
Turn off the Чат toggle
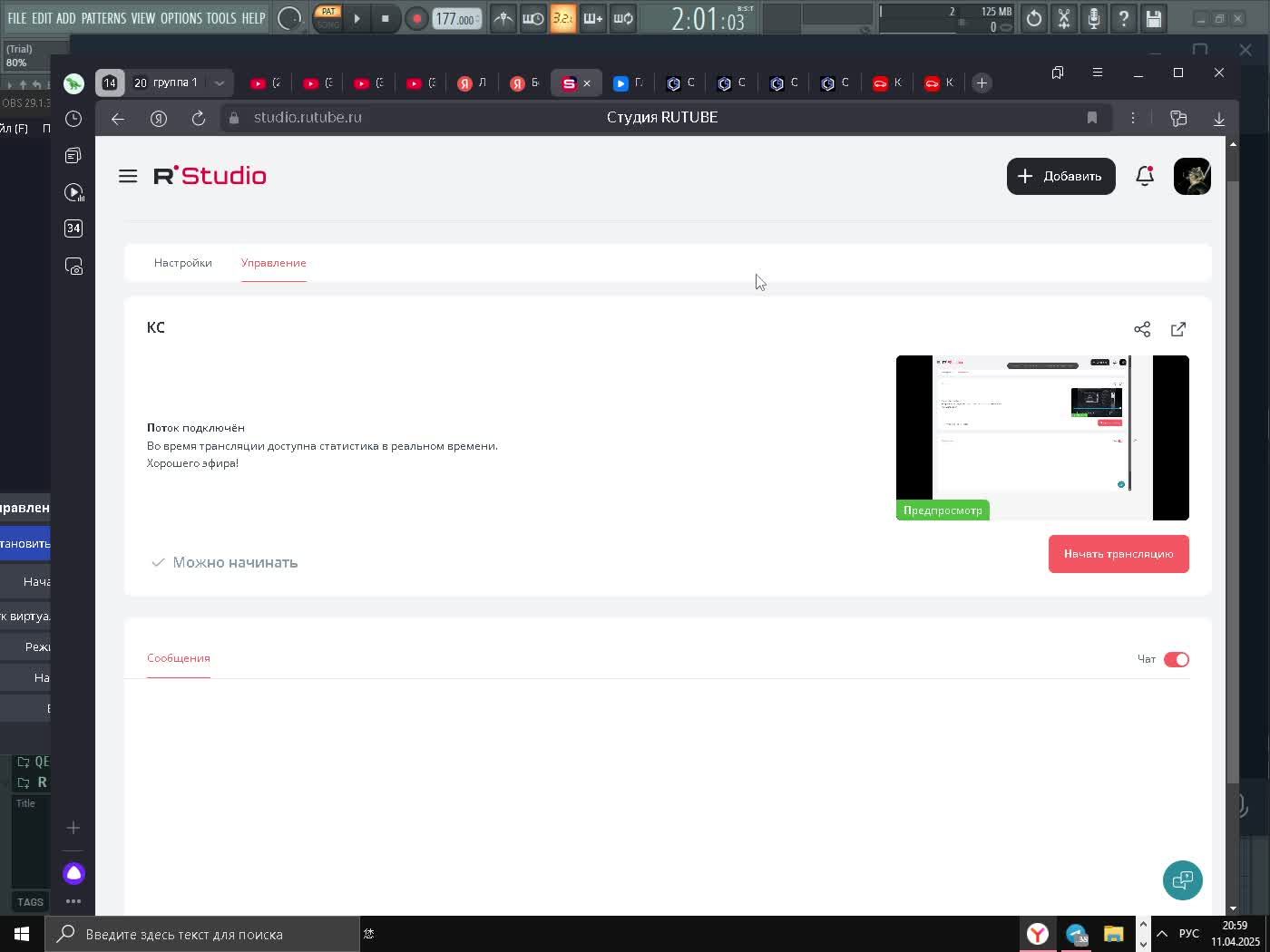coord(1177,659)
